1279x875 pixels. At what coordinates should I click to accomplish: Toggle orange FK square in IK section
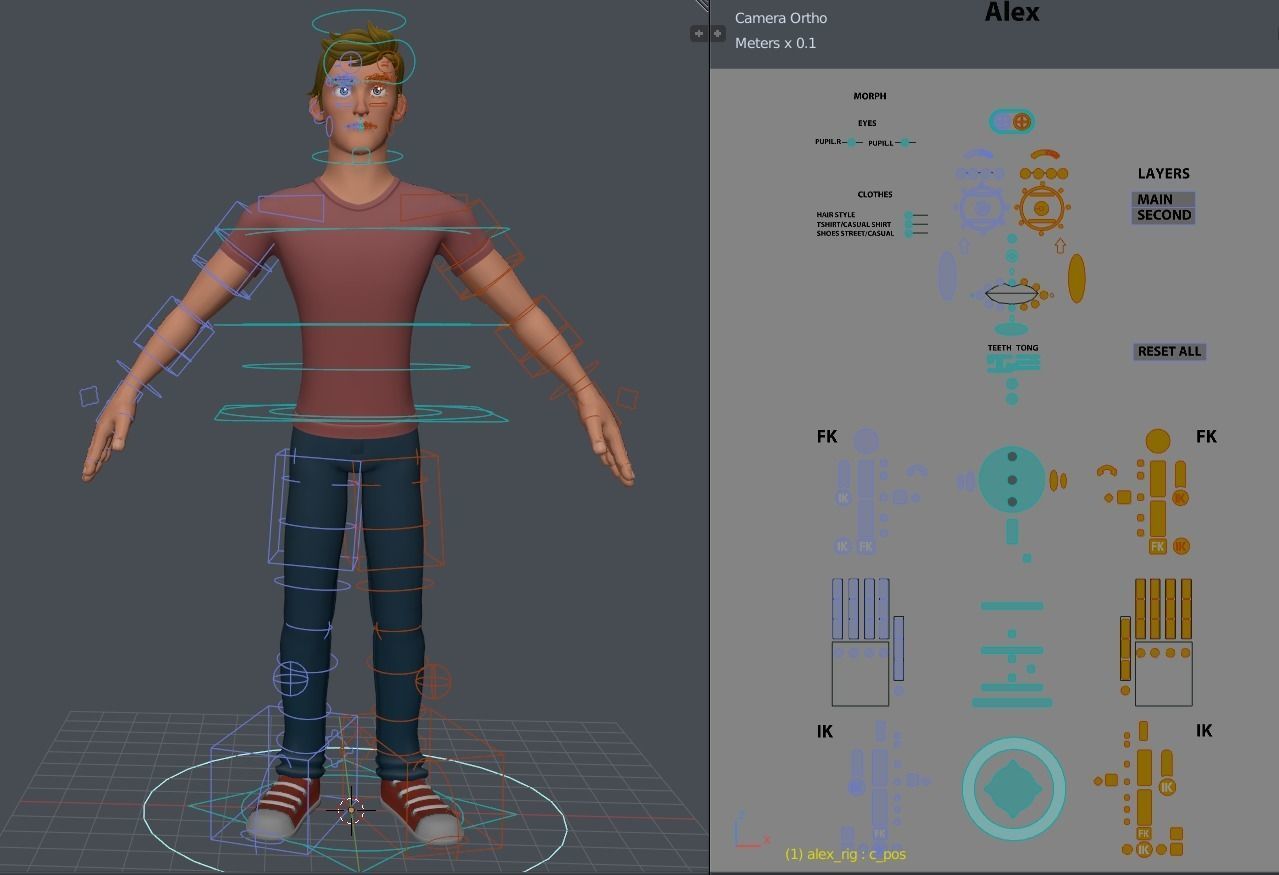tap(1144, 832)
